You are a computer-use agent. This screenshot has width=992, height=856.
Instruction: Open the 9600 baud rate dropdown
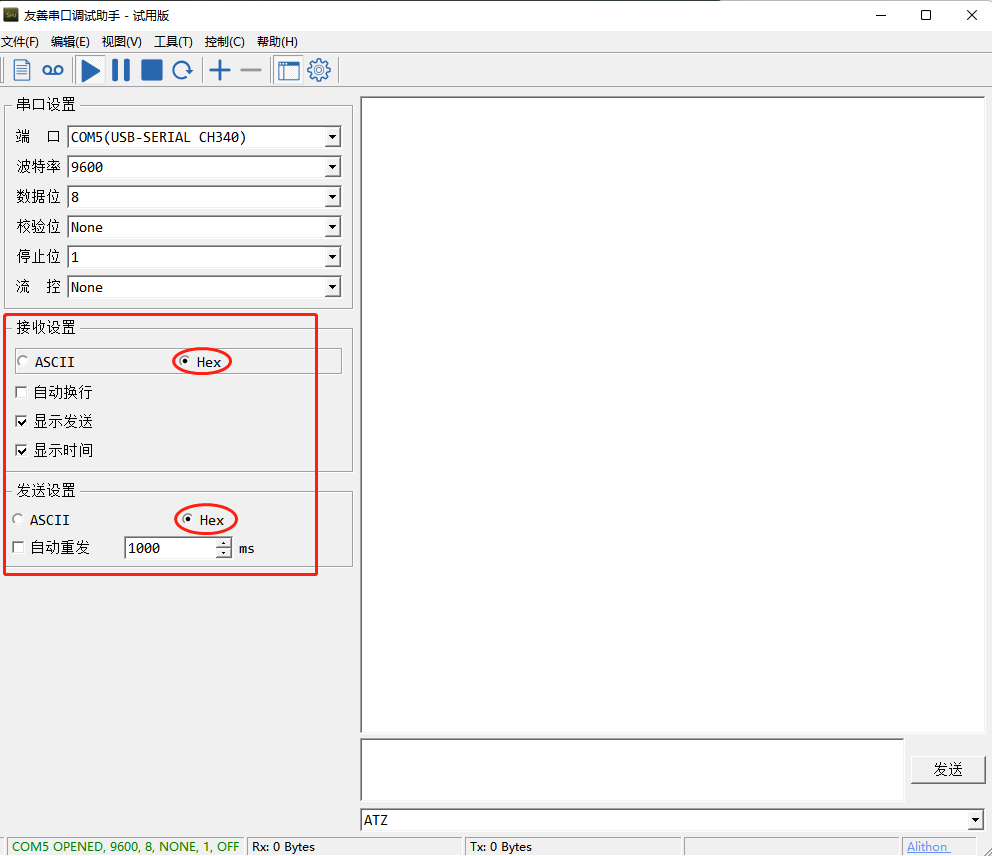332,167
